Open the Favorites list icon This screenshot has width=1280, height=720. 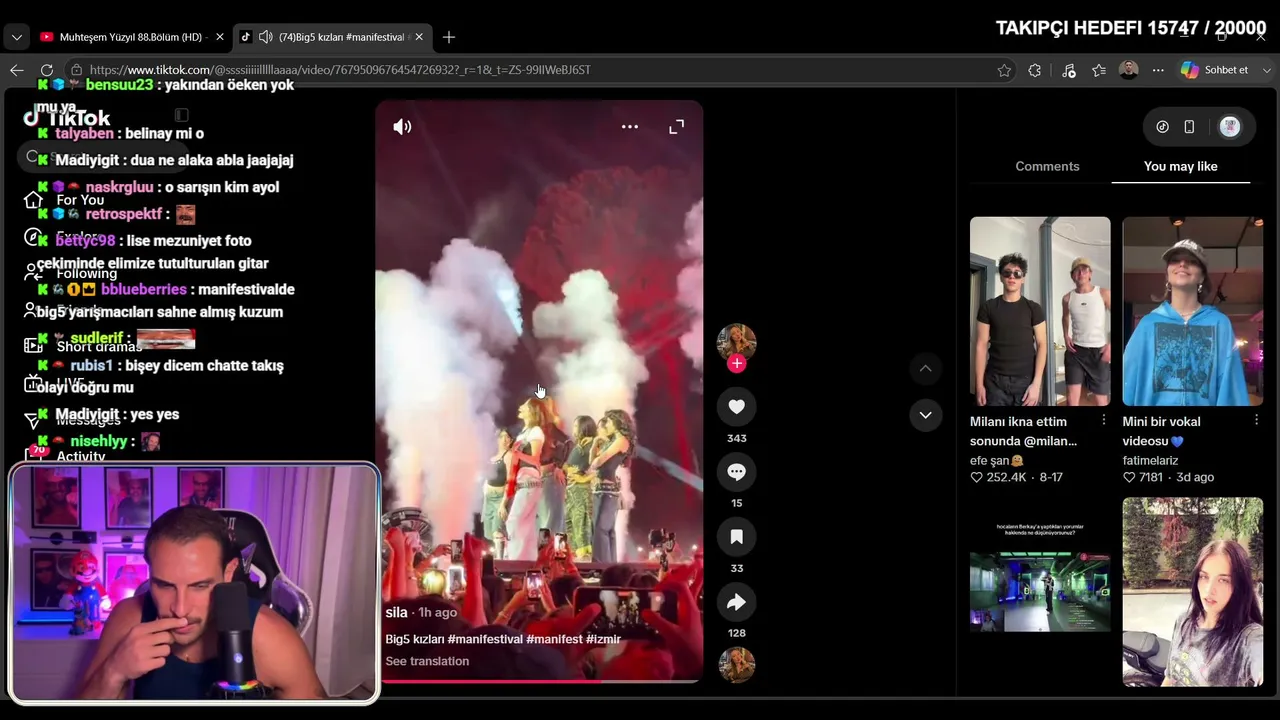pos(1099,70)
